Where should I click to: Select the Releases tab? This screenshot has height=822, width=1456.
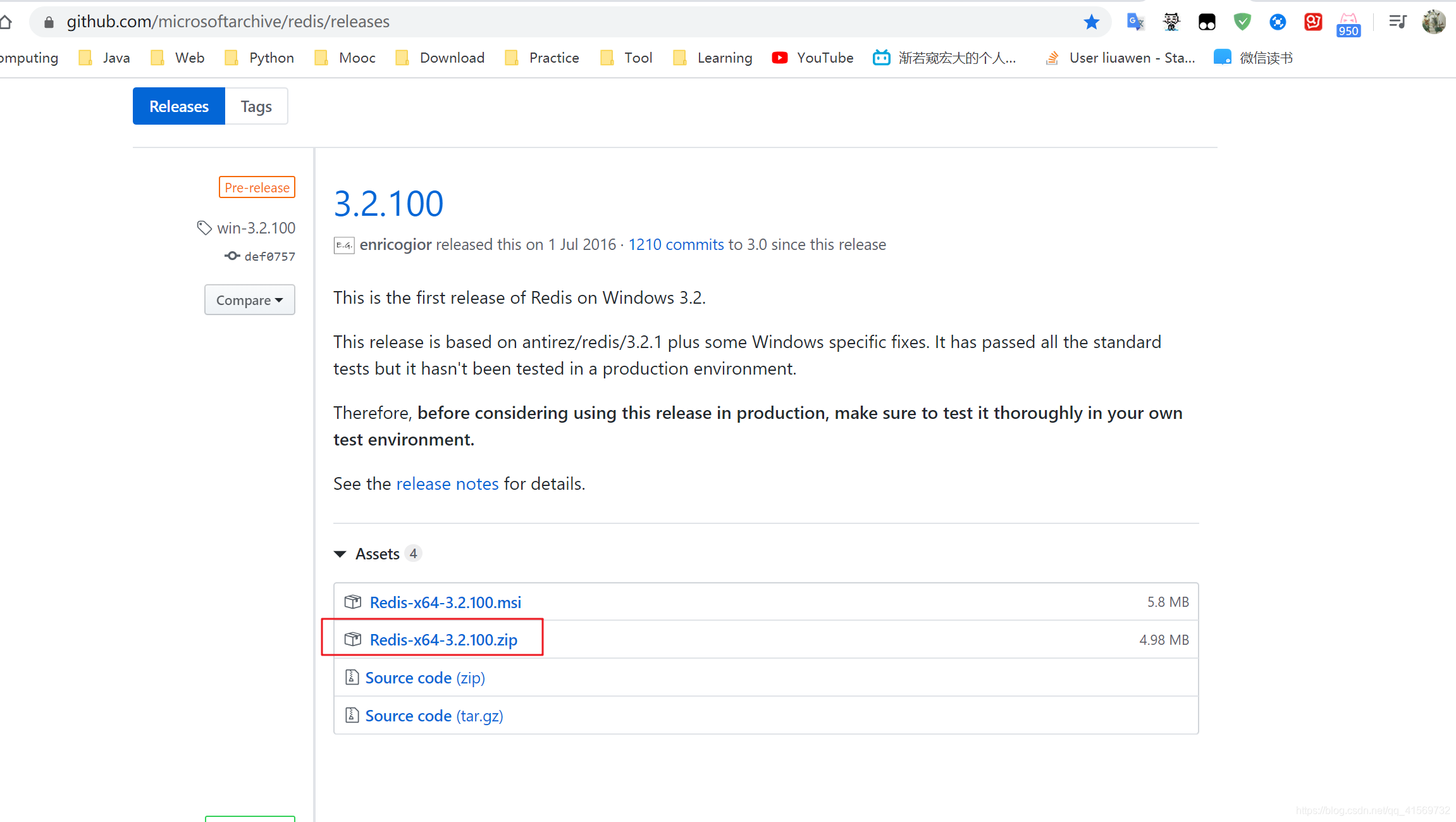point(179,106)
